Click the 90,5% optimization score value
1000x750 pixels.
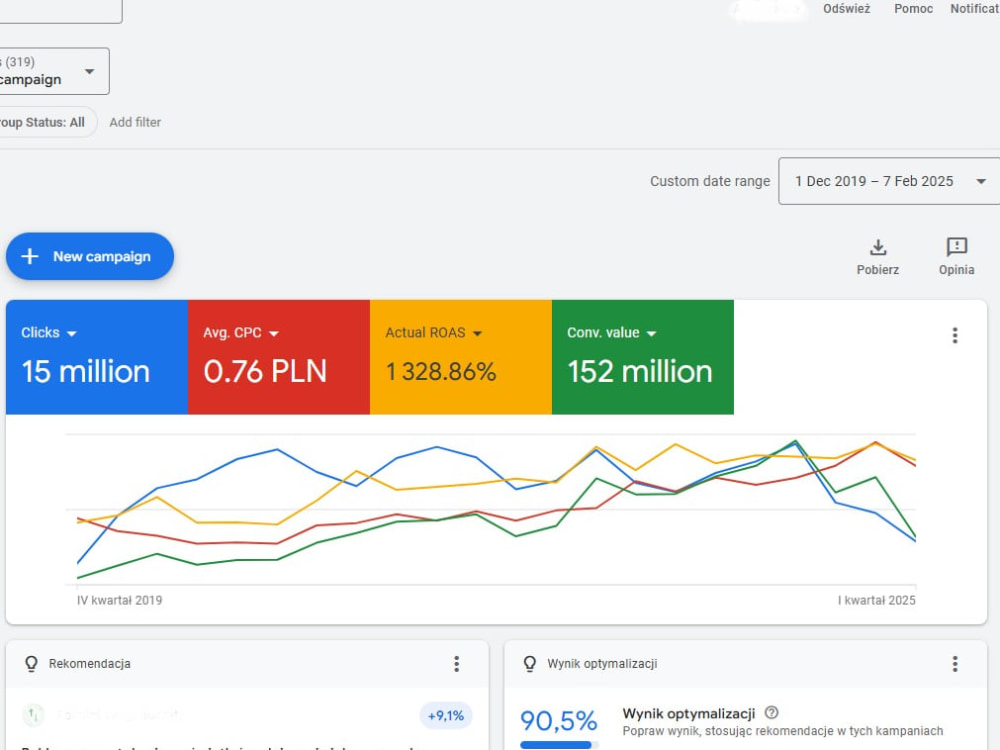(559, 721)
